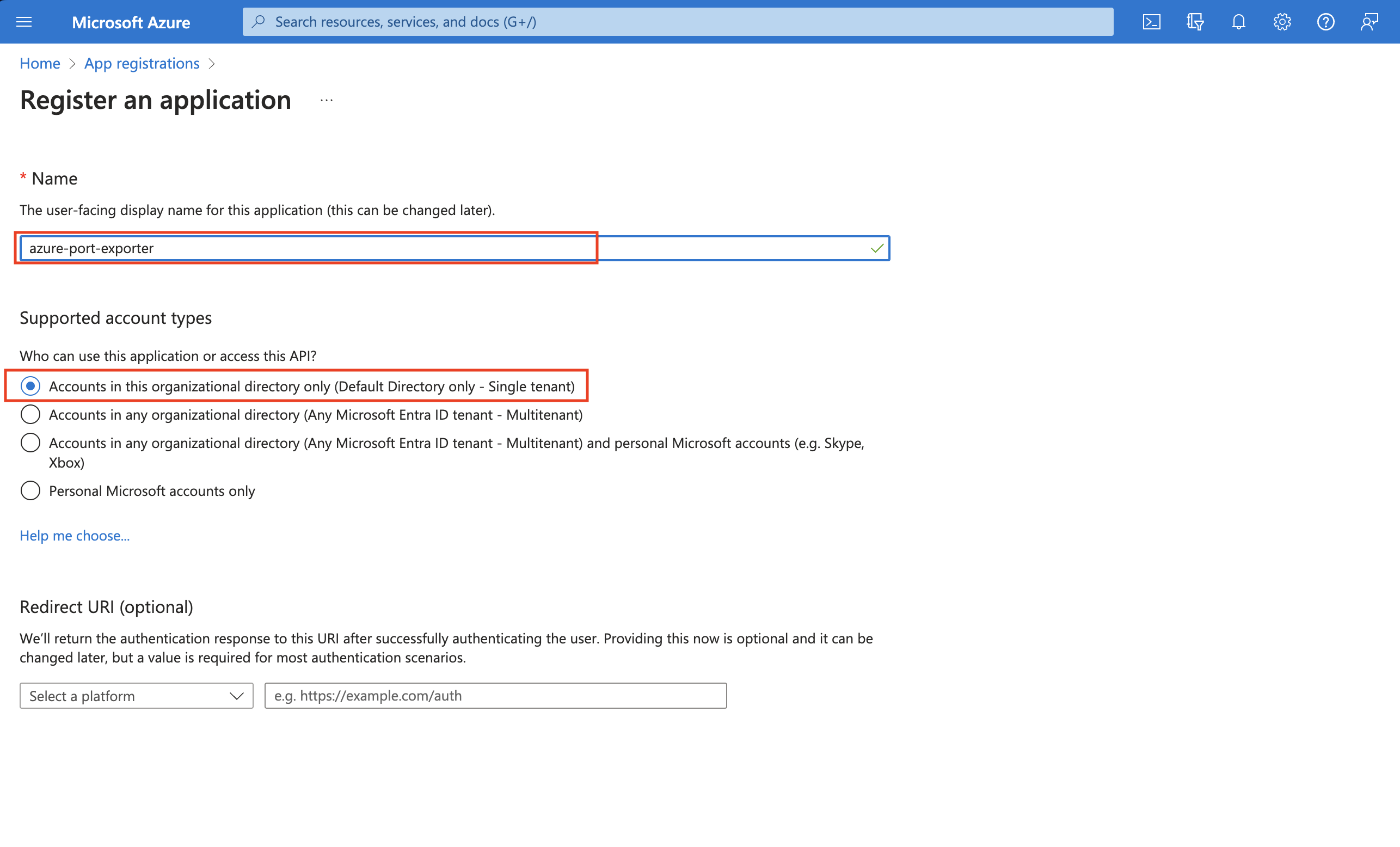This screenshot has height=847, width=1400.
Task: Choose Multitenant and personal Microsoft accounts
Action: (30, 443)
